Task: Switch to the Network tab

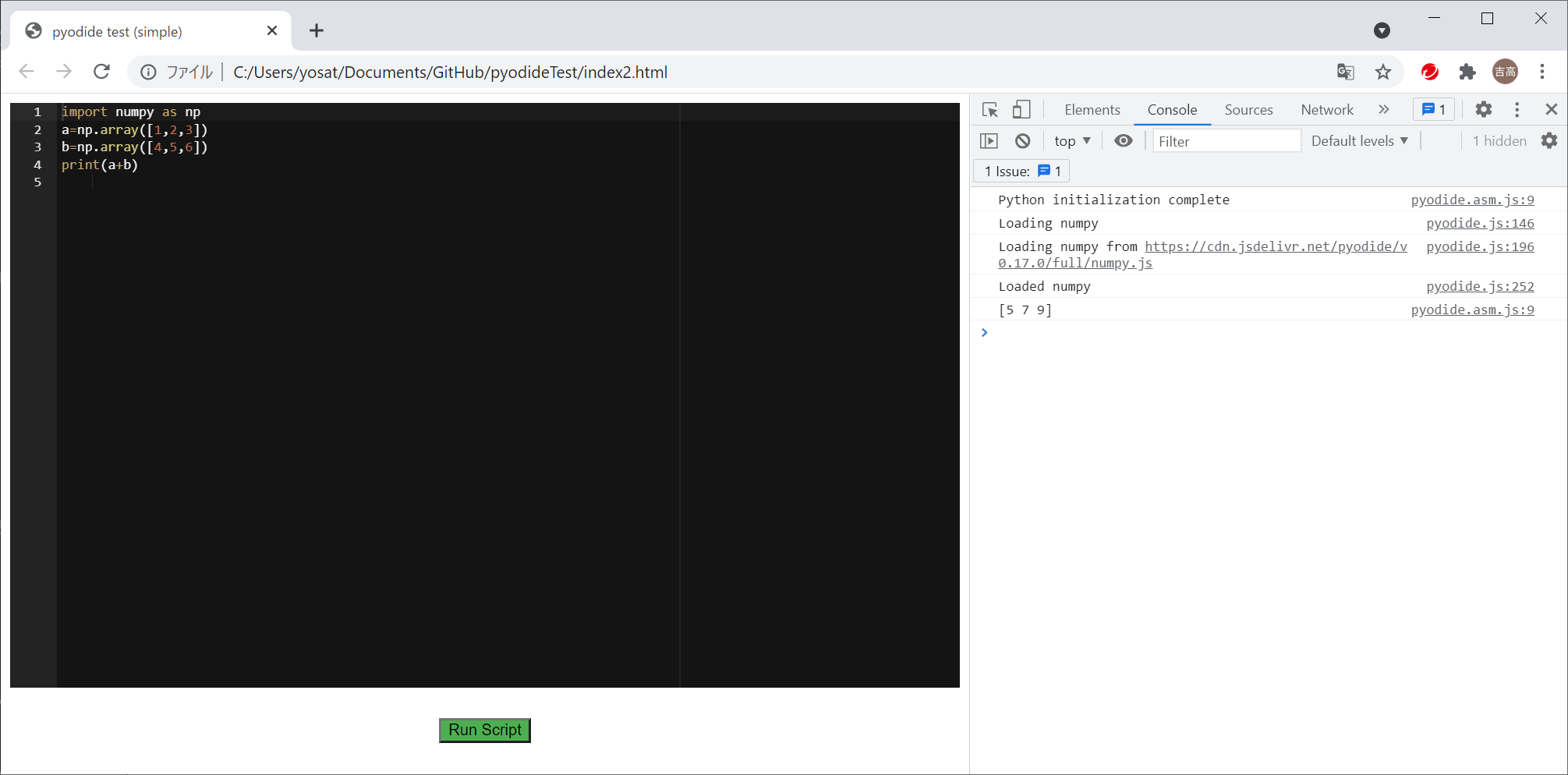Action: (x=1326, y=109)
